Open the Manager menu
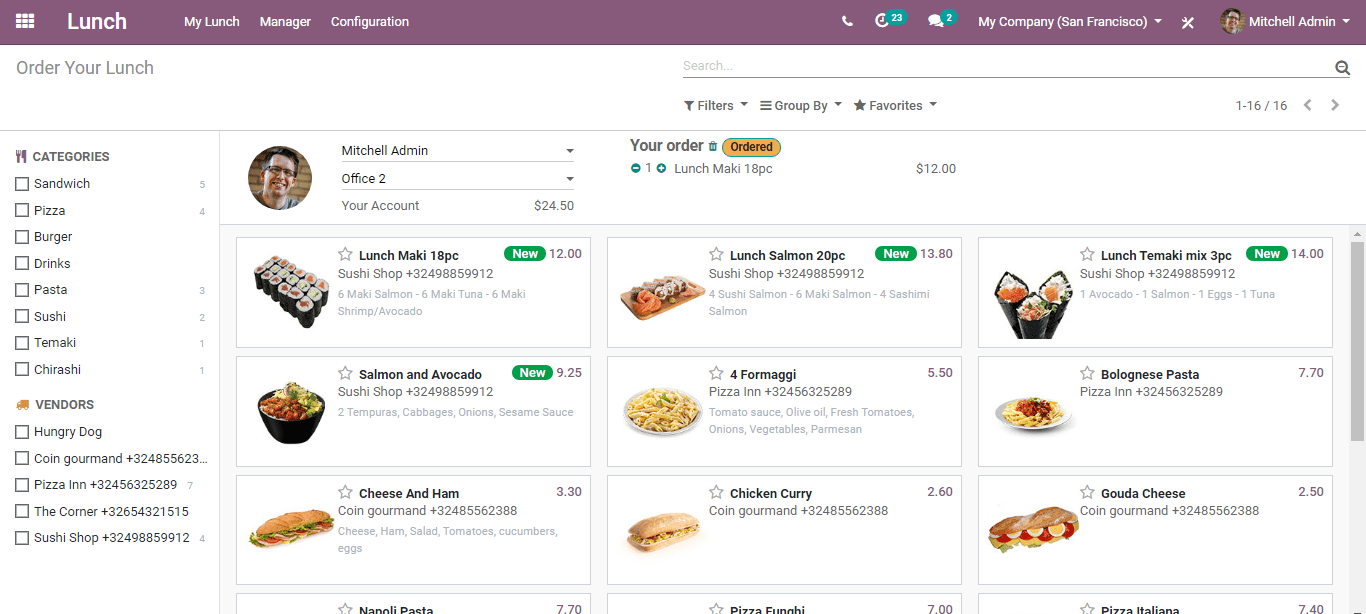The width and height of the screenshot is (1366, 614). [x=285, y=21]
